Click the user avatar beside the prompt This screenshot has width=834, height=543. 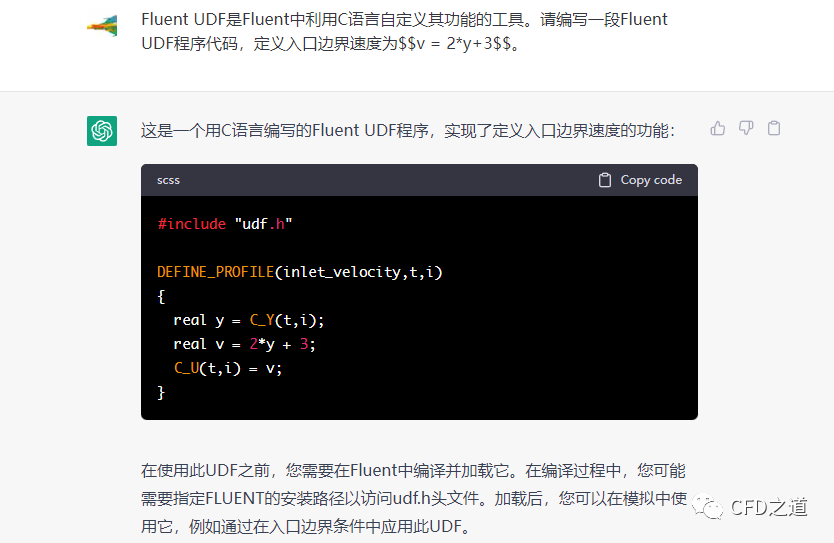103,26
